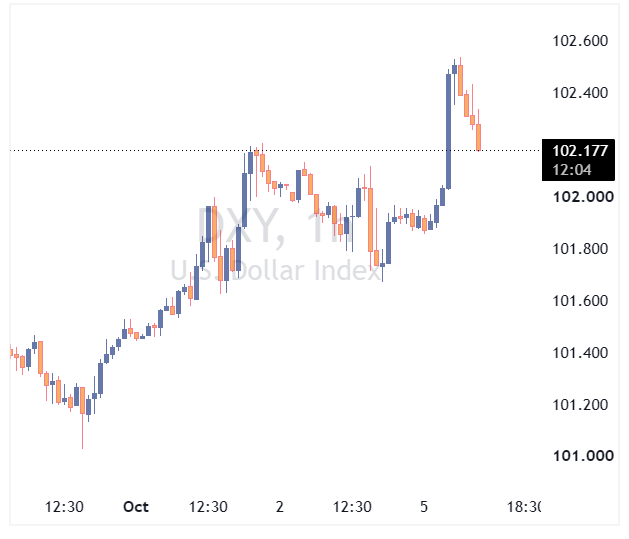Click the 102.000 price axis label
This screenshot has height=539, width=629.
click(x=583, y=197)
